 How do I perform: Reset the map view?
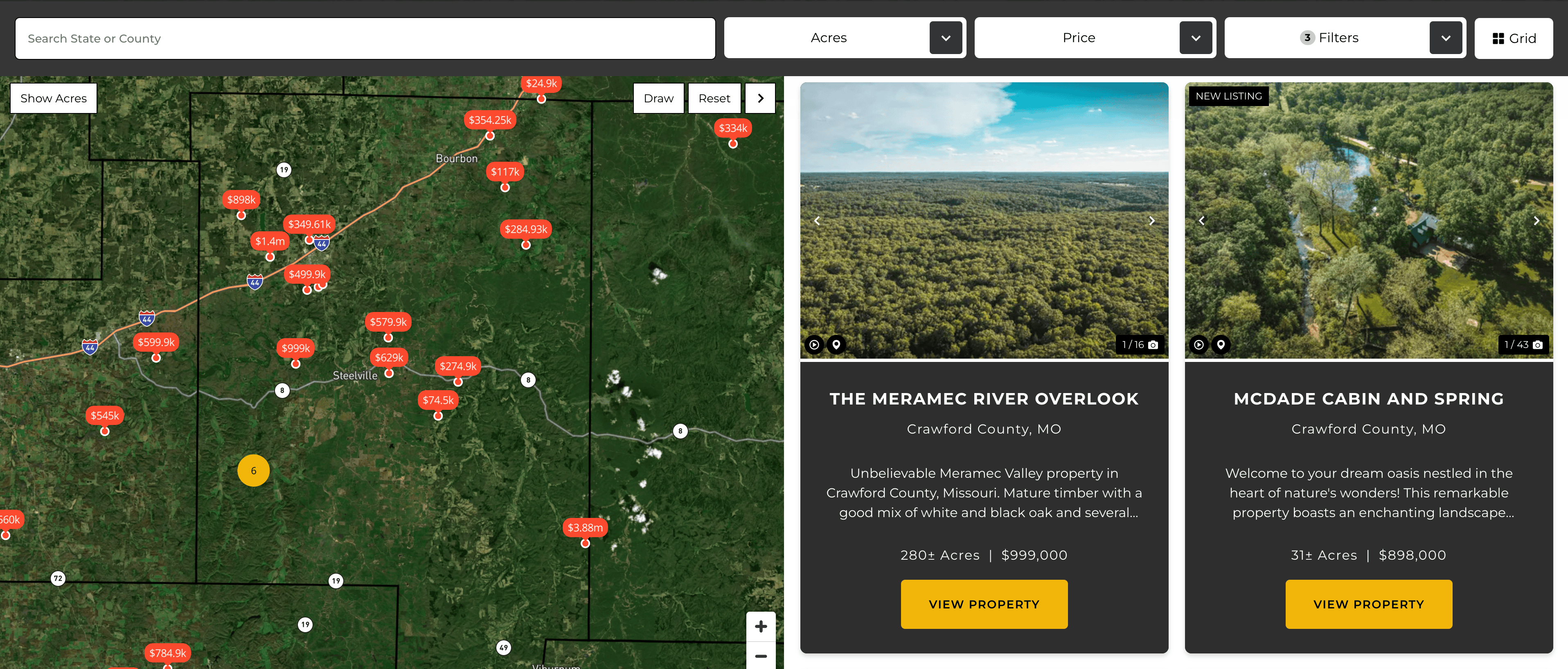point(714,98)
